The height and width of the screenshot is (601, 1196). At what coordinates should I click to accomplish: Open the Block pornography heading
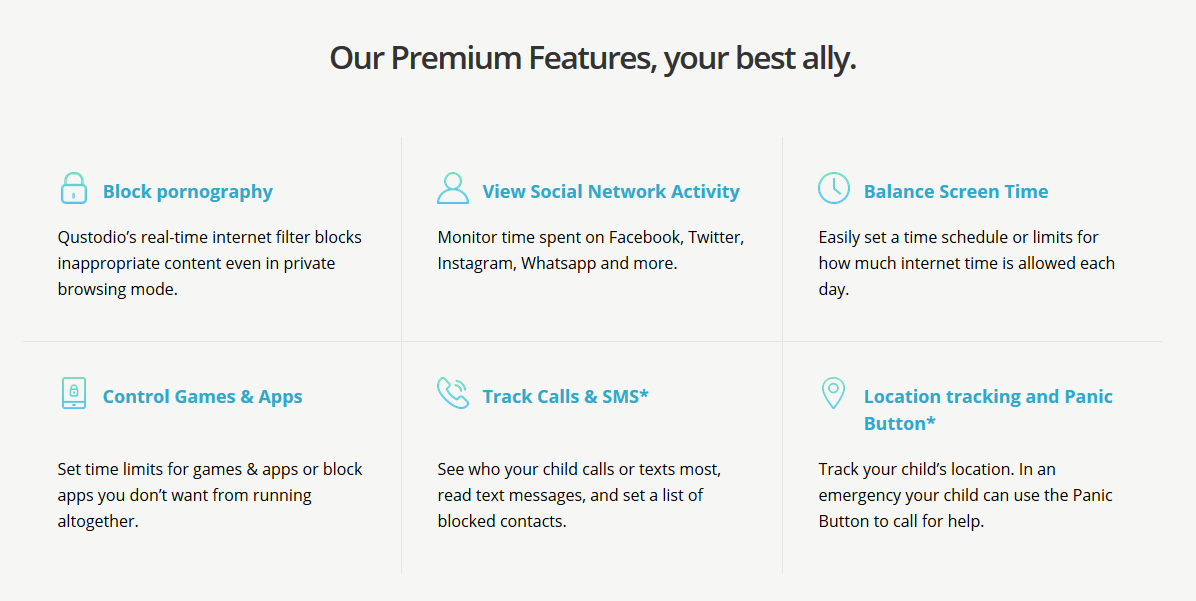(188, 191)
